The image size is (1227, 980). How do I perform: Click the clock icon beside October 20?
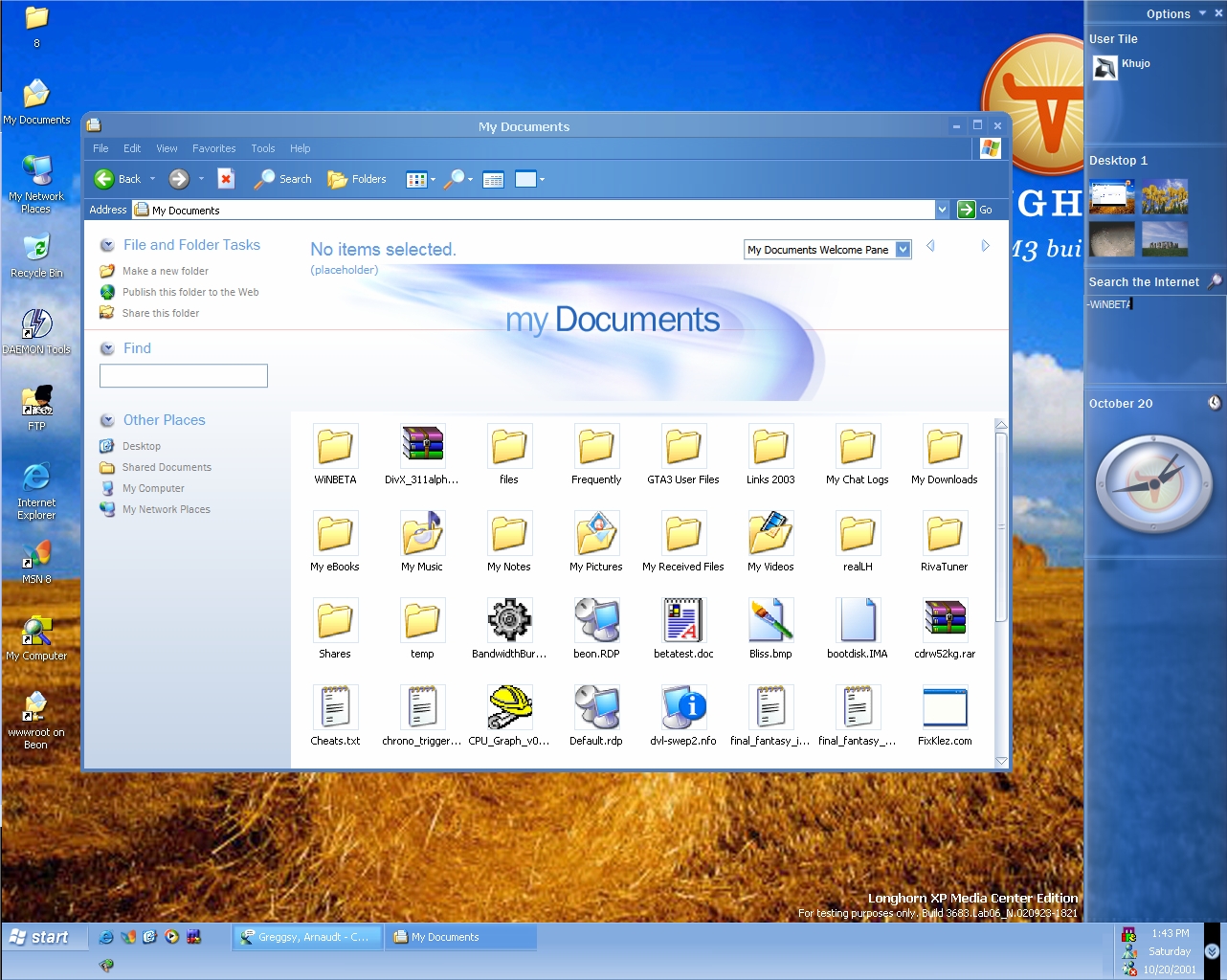(x=1214, y=403)
